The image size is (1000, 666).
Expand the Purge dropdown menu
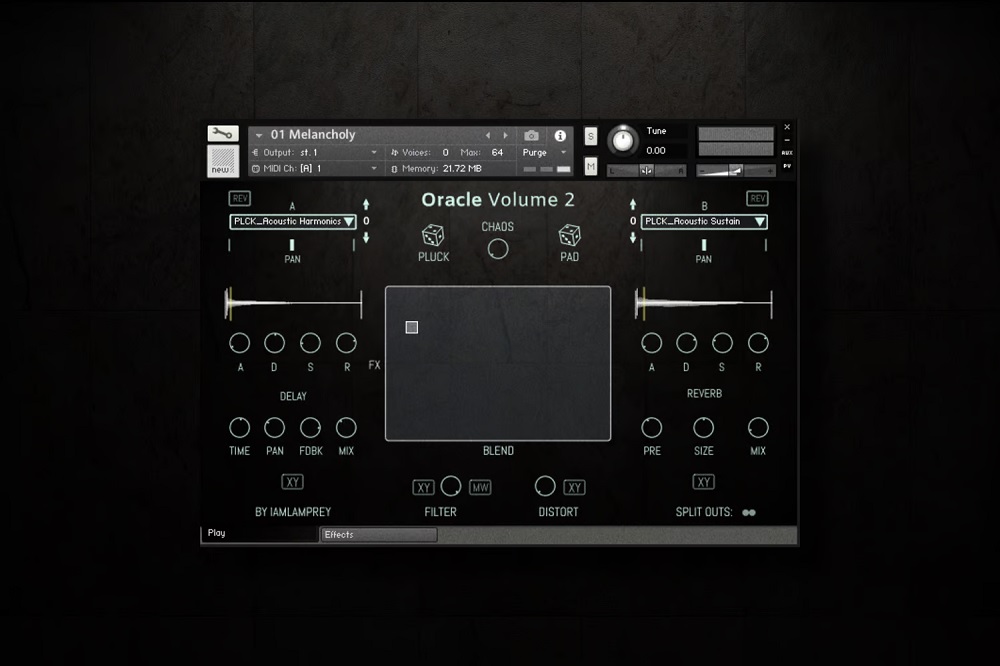[545, 153]
